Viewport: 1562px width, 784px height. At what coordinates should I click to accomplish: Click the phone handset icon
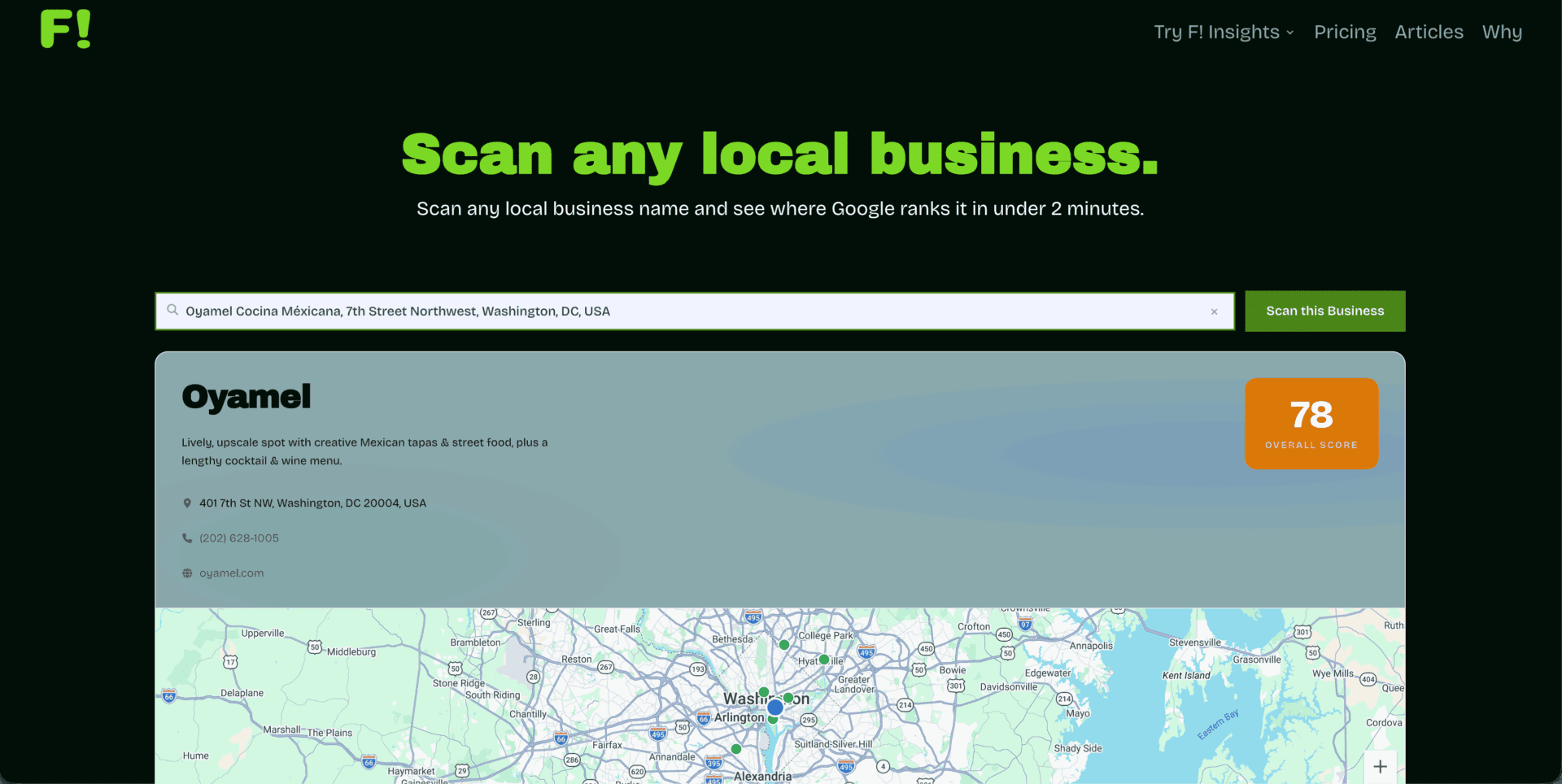187,538
